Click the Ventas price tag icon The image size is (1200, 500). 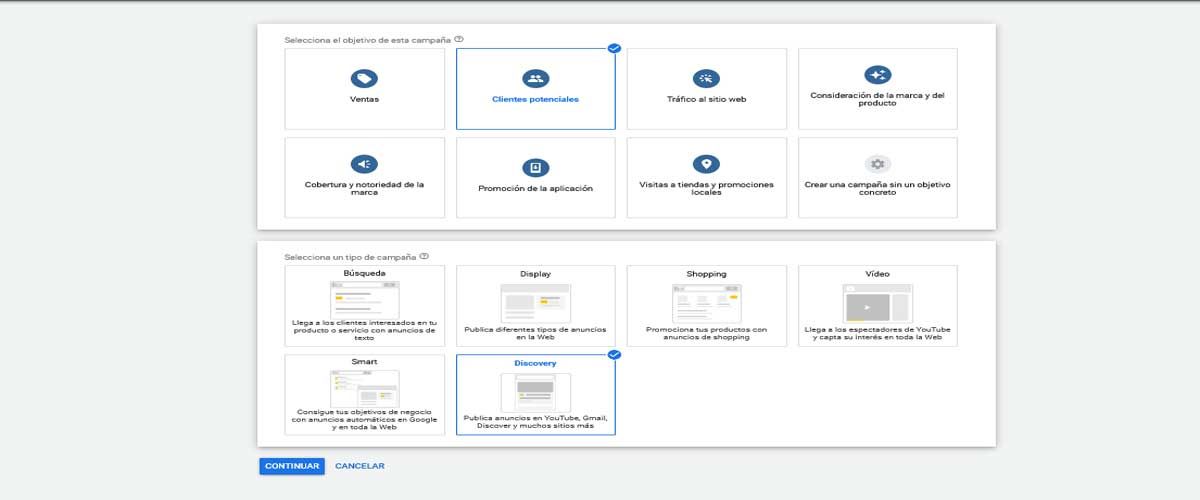point(364,78)
